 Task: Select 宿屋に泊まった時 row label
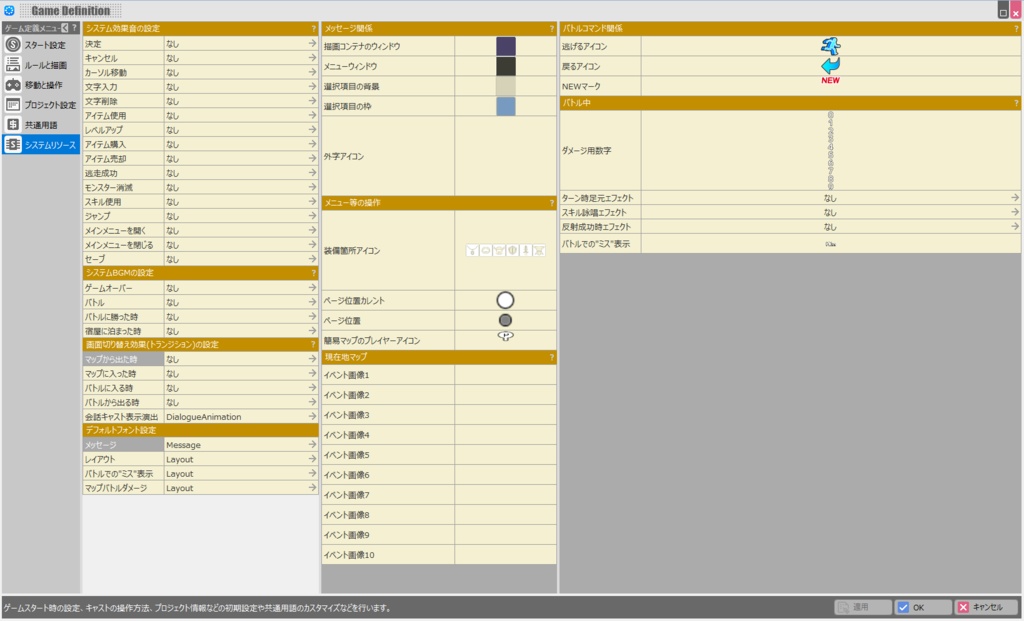pyautogui.click(x=113, y=331)
